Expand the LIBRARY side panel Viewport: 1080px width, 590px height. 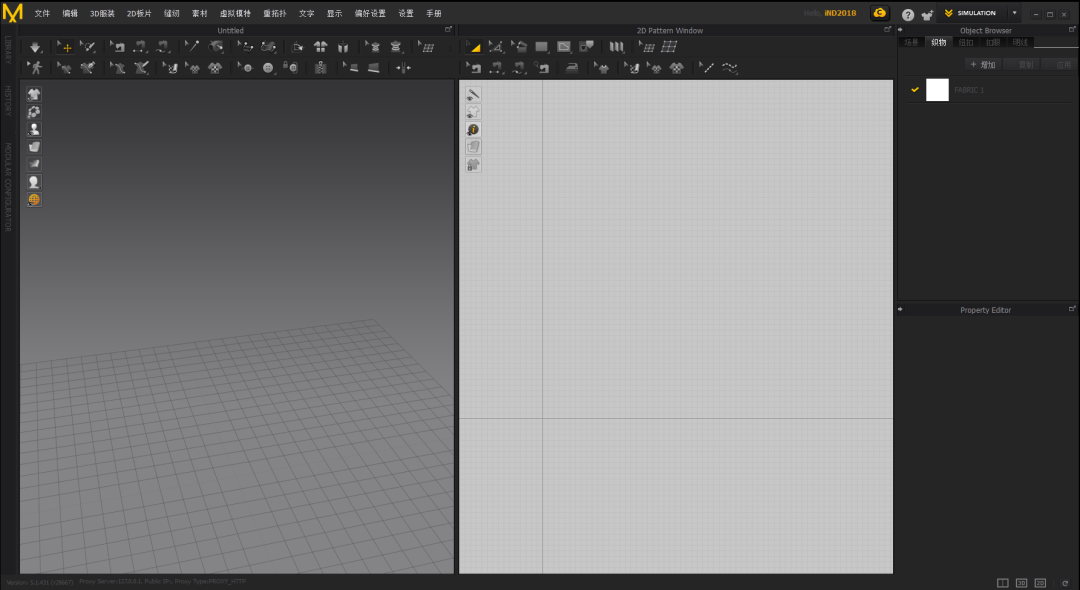pyautogui.click(x=8, y=50)
